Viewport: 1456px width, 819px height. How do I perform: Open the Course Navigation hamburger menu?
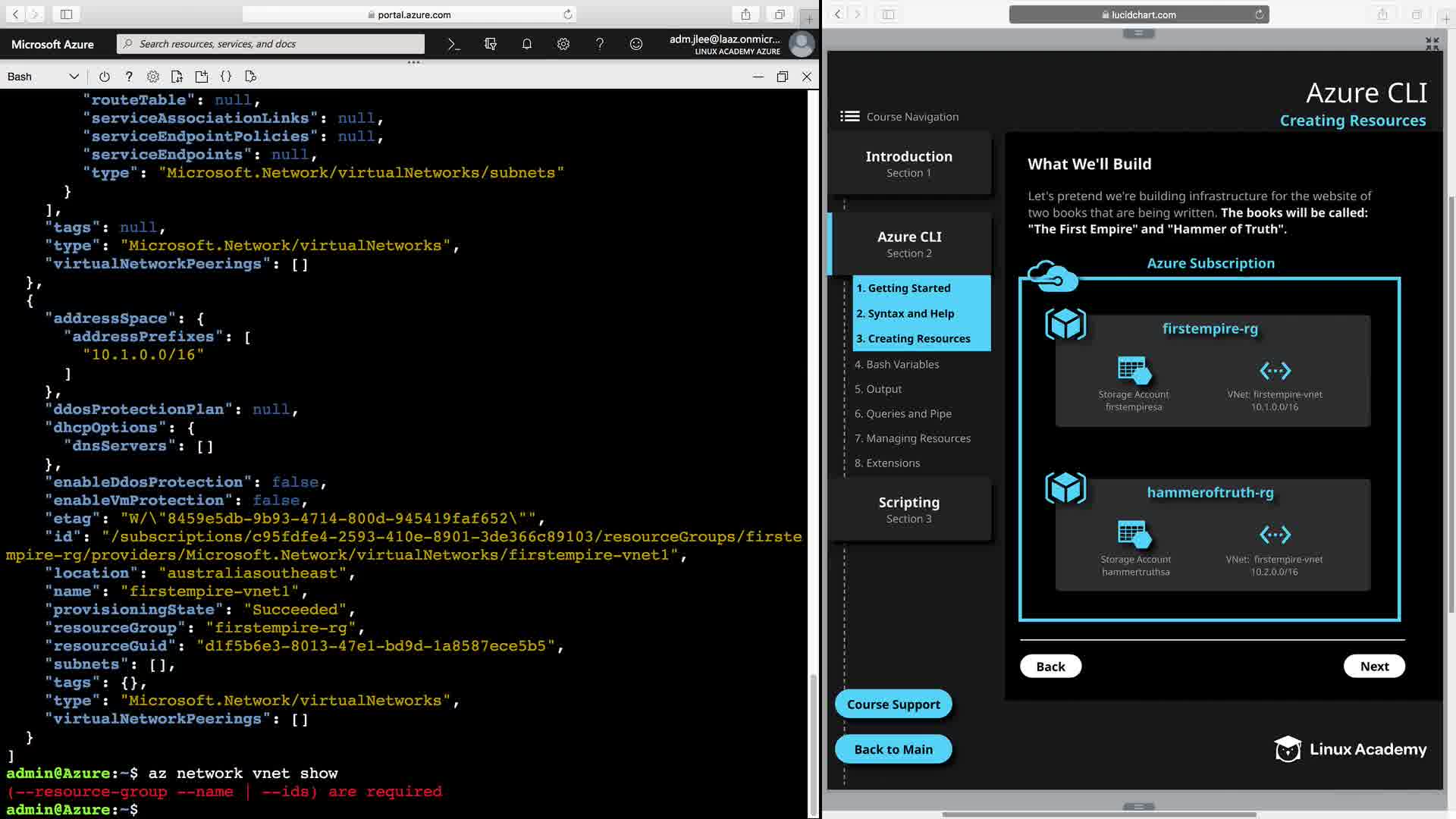point(849,117)
